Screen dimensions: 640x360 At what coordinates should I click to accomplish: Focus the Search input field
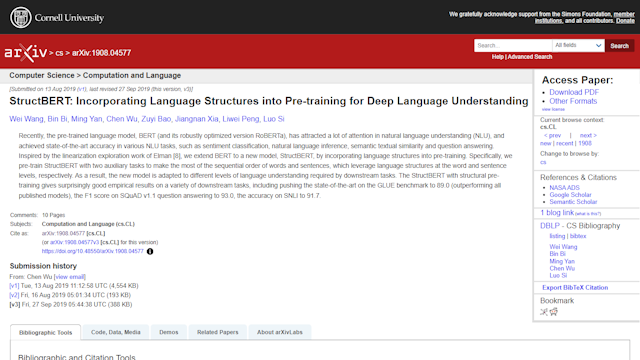513,45
